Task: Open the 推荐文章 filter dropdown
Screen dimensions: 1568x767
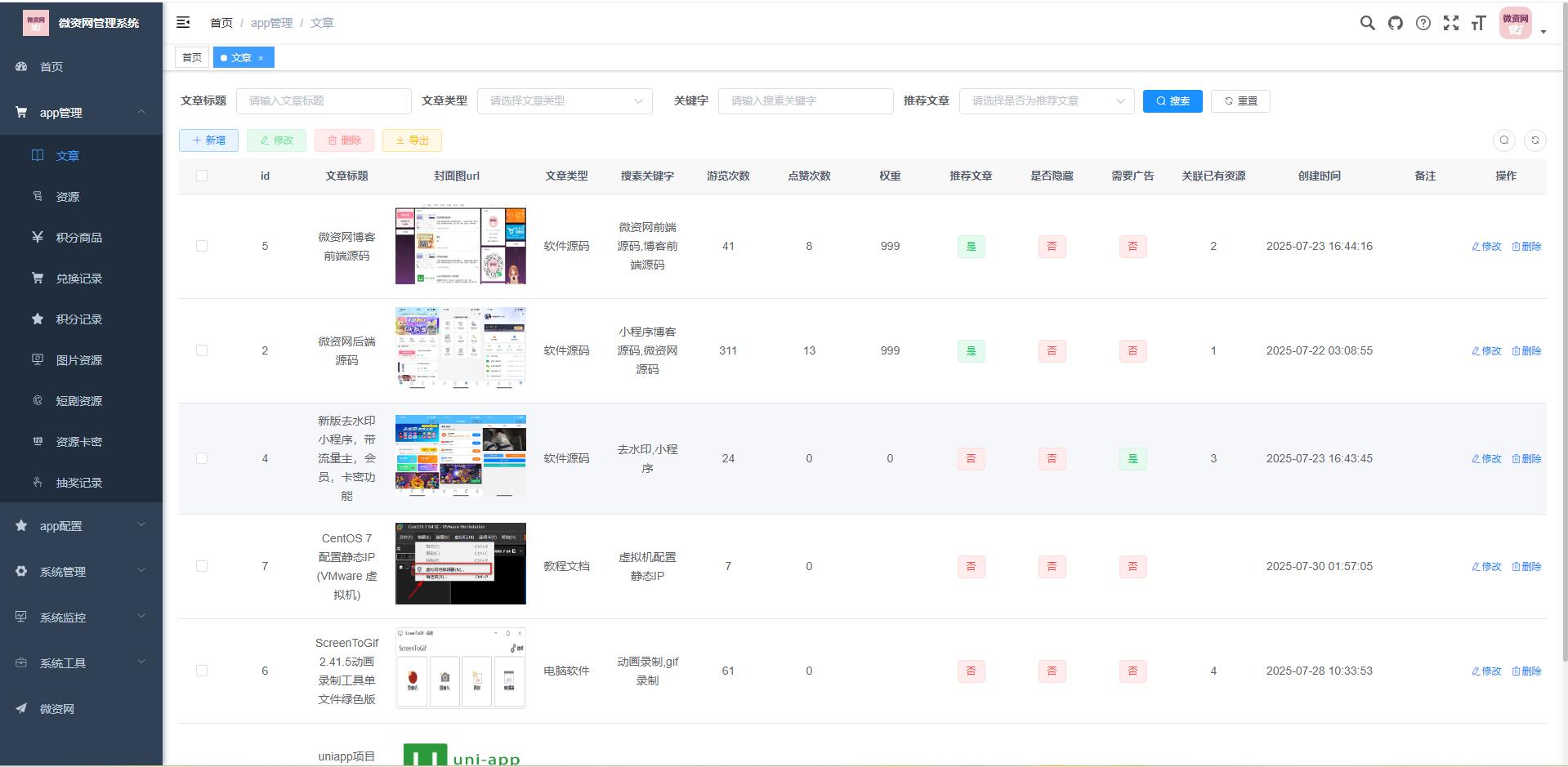Action: 1047,101
